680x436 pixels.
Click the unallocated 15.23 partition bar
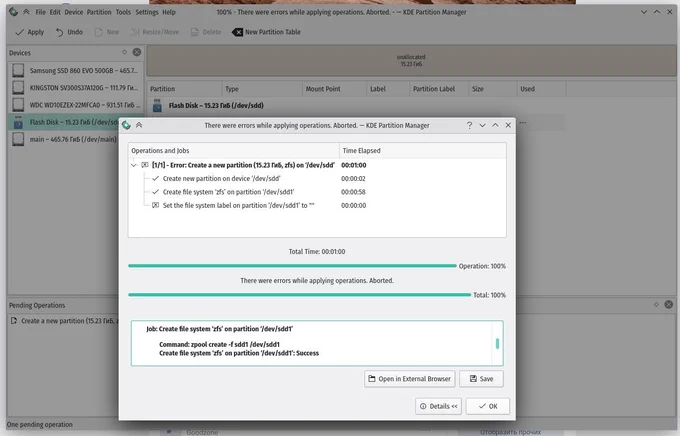click(411, 61)
